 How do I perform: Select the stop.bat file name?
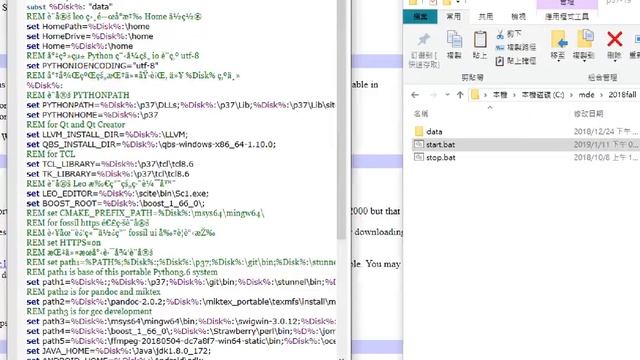(x=441, y=158)
